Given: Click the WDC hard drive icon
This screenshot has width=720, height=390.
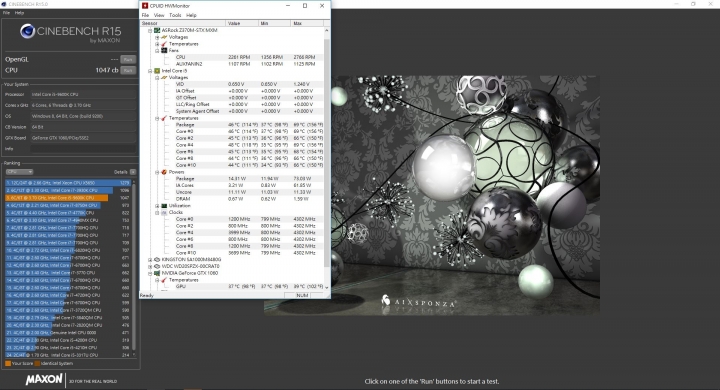Looking at the screenshot, I should (157, 266).
